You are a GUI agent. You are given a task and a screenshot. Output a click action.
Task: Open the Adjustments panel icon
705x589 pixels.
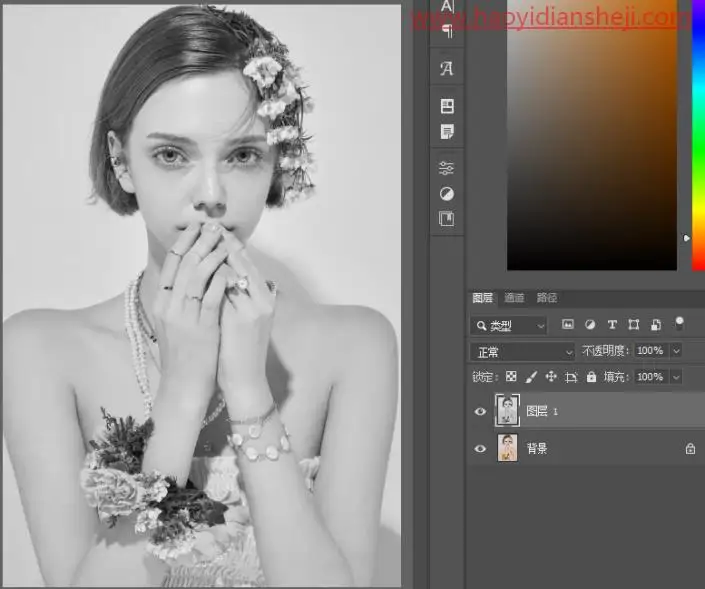coord(446,194)
